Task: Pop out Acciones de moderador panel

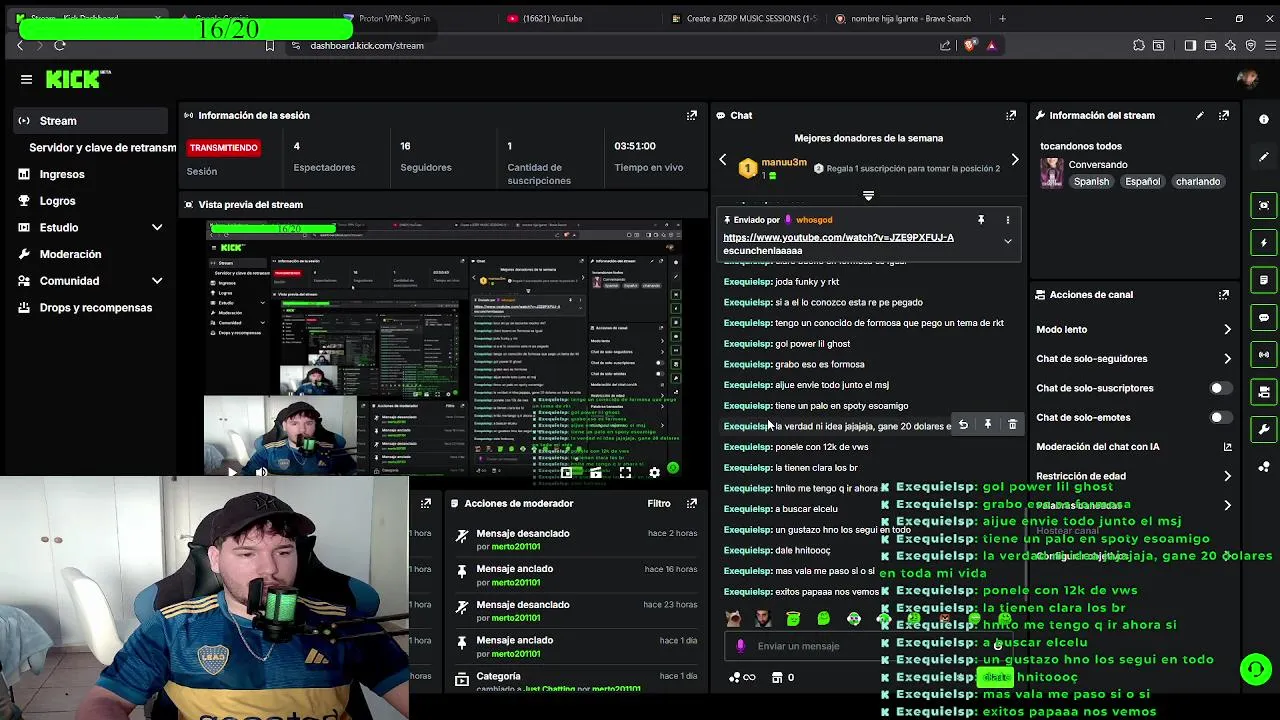Action: (691, 504)
